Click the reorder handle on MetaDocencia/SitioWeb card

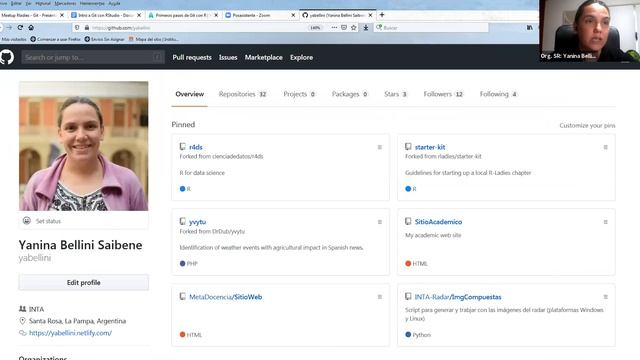point(380,297)
